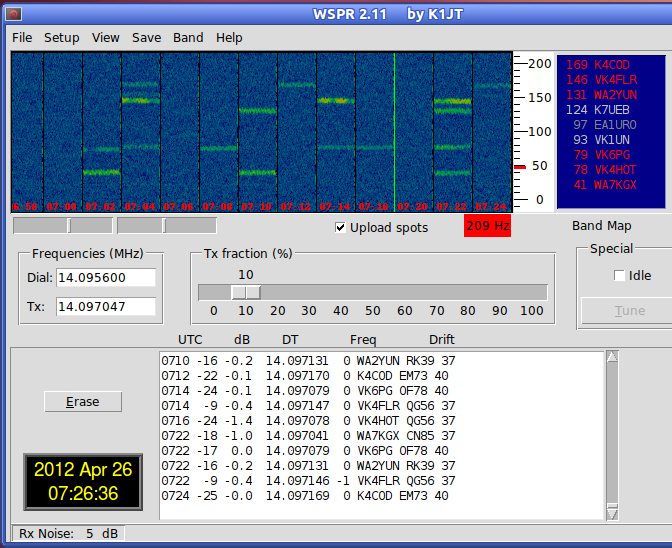Screen dimensions: 672x548
Task: Toggle the Upload spots checkbox
Action: click(x=340, y=228)
